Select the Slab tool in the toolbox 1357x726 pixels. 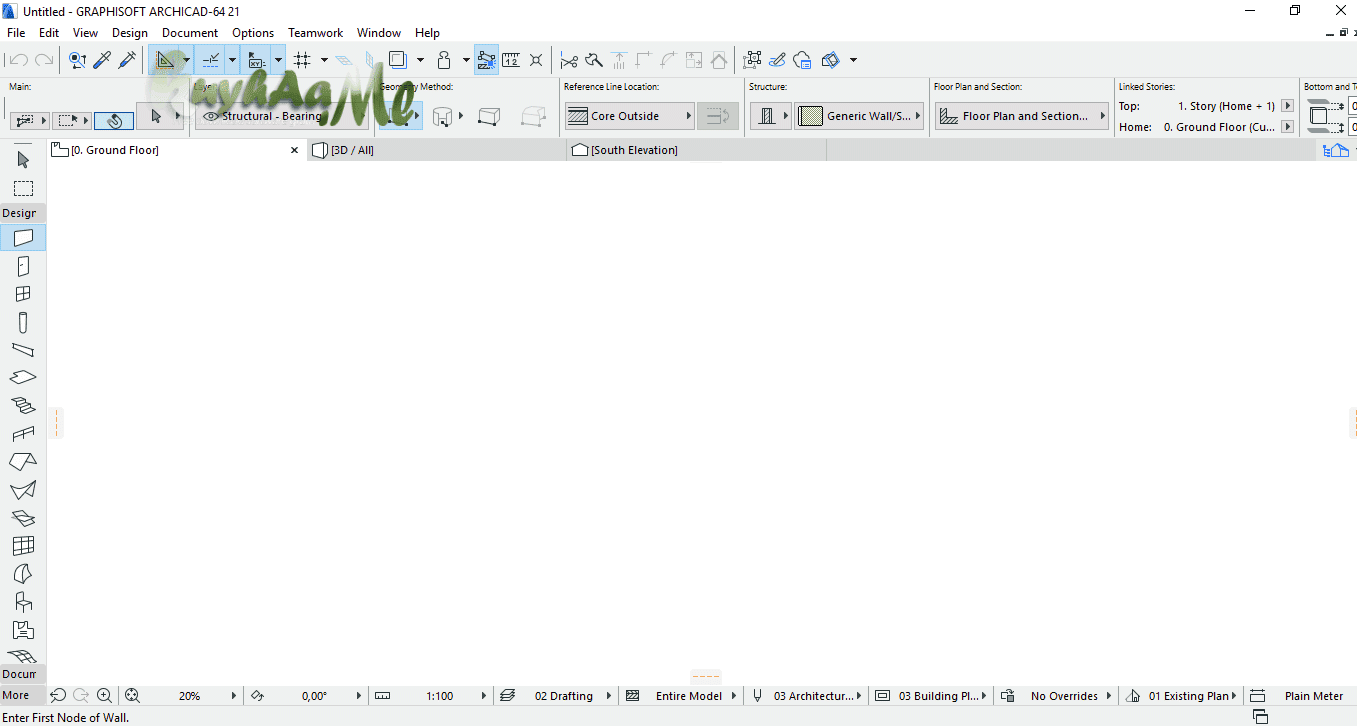(x=23, y=377)
